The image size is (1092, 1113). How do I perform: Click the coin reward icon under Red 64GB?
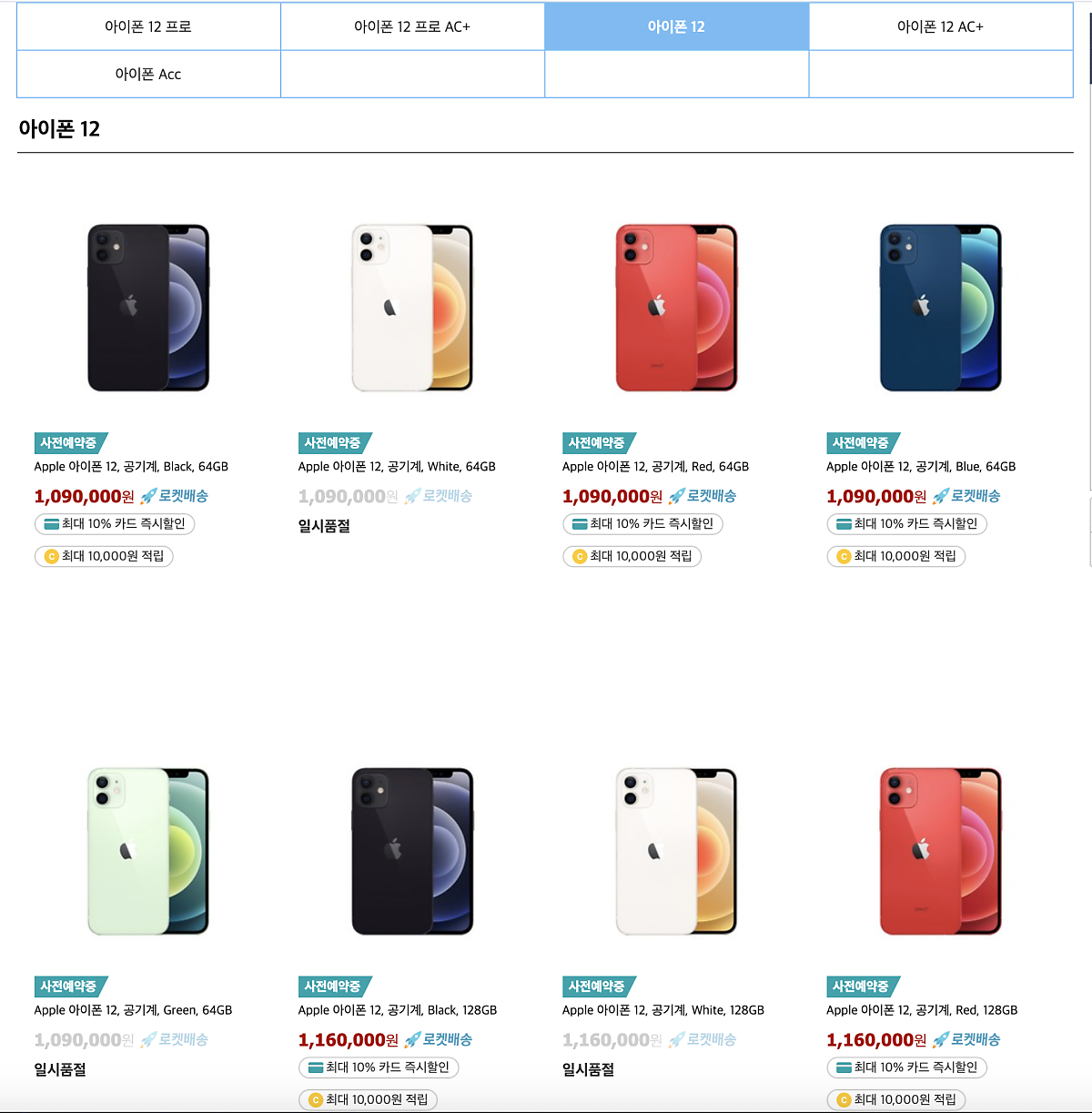(x=580, y=556)
